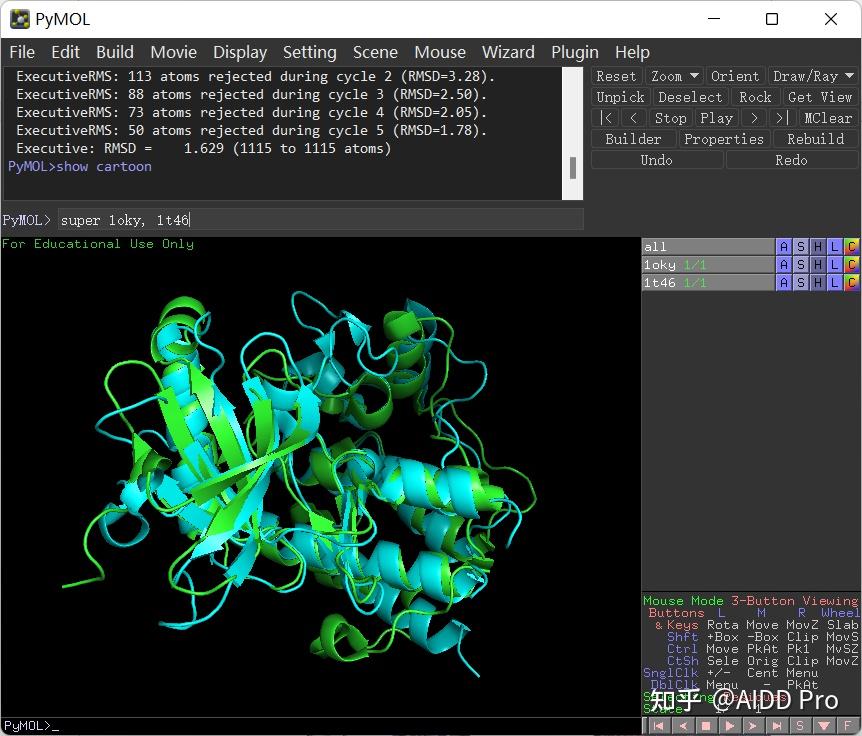This screenshot has width=862, height=736.
Task: Click the Builder button
Action: coord(633,139)
